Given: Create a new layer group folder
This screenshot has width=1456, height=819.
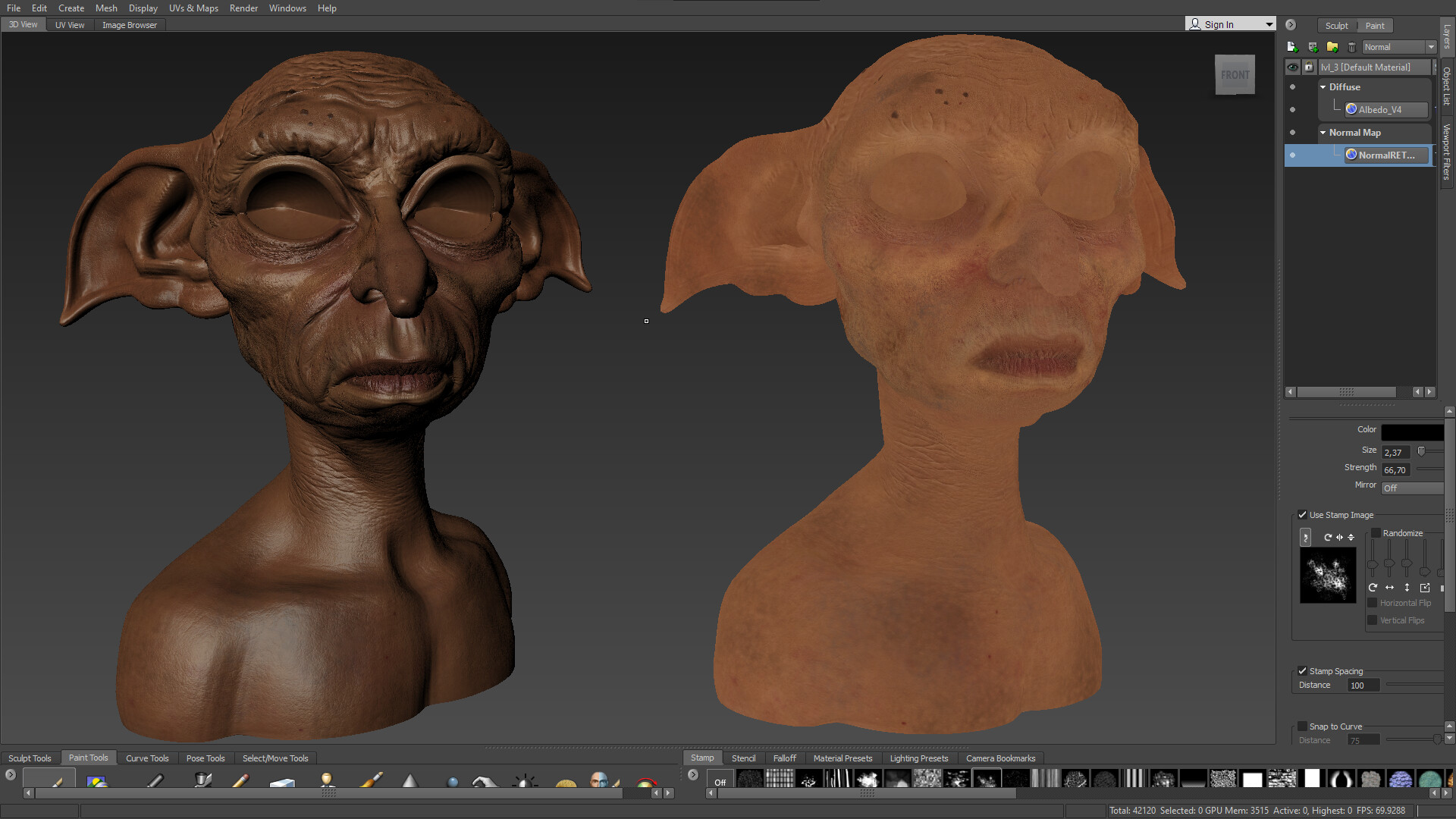Looking at the screenshot, I should point(1332,47).
